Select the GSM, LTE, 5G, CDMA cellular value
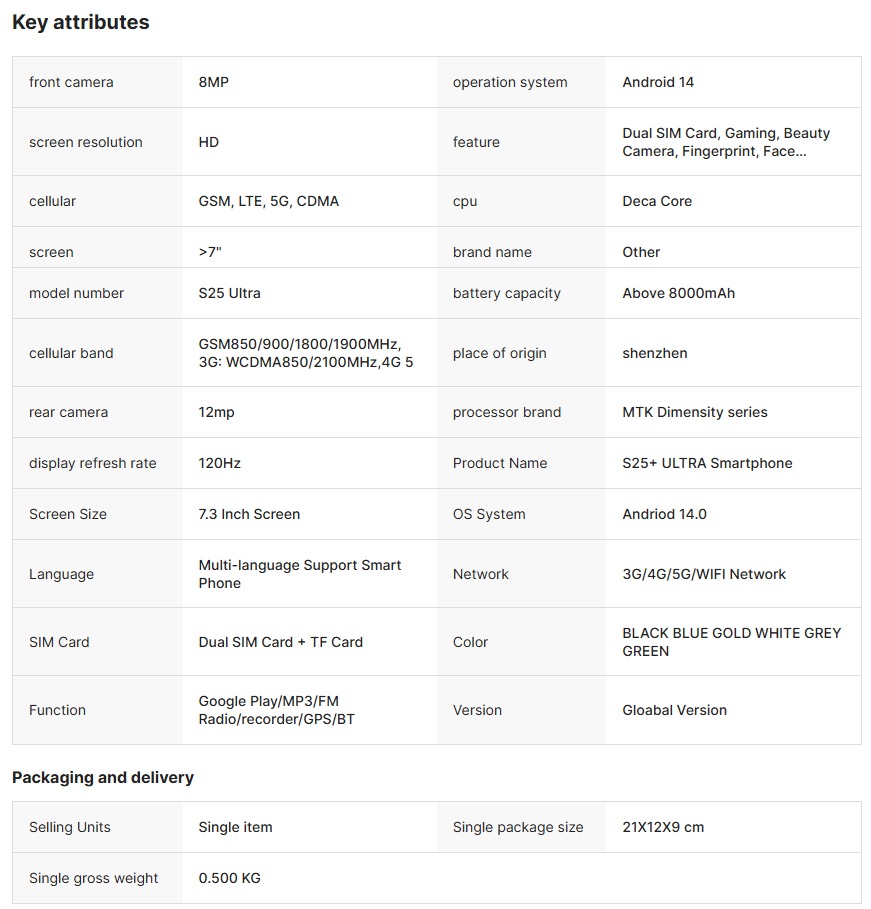The image size is (871, 909). pyautogui.click(x=268, y=201)
